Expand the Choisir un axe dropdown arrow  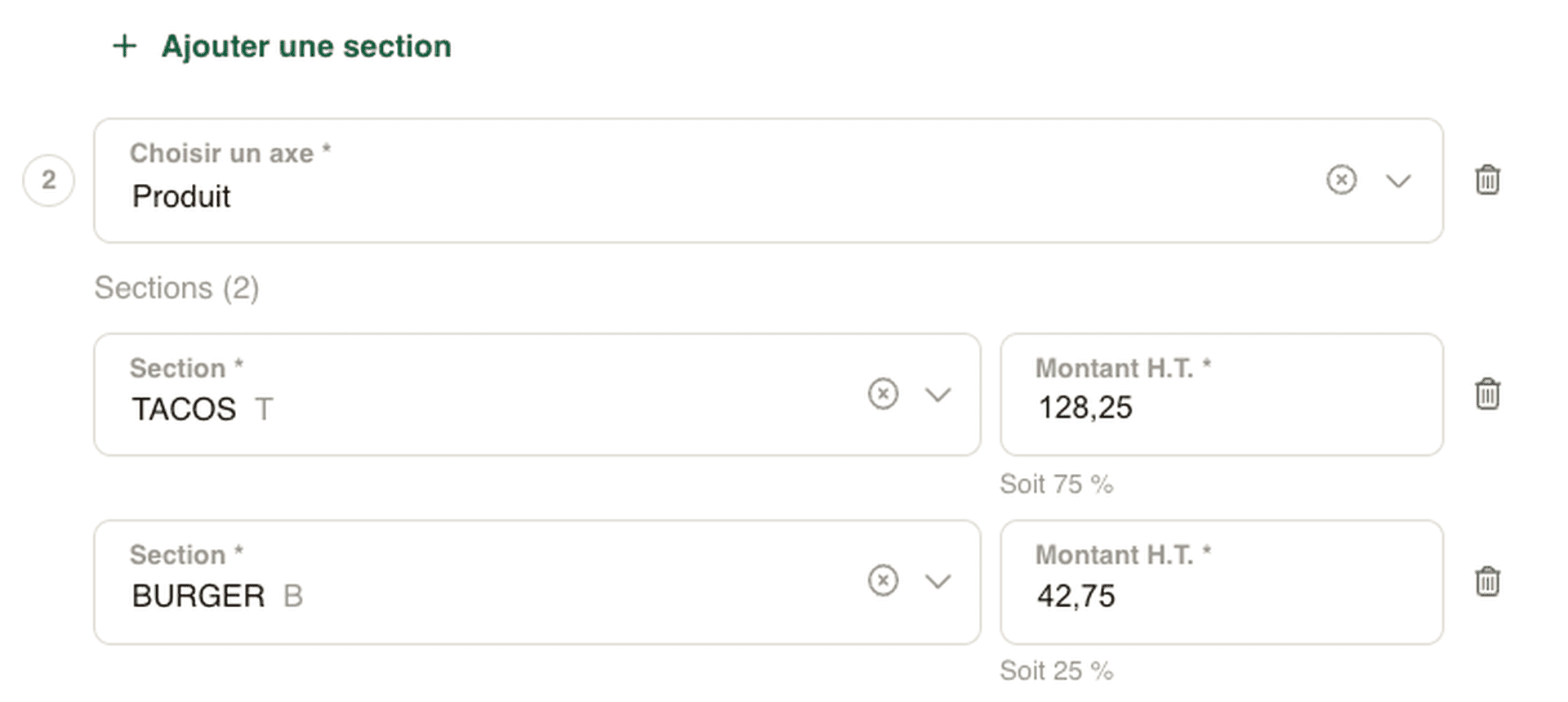[x=1398, y=181]
